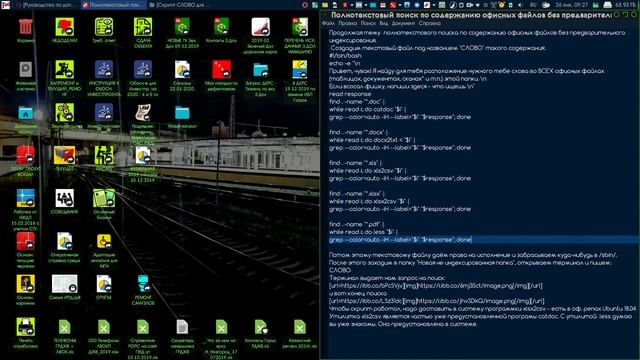Screen dimensions: 640x360
Task: Open the Вид menu in editor
Action: [384, 23]
